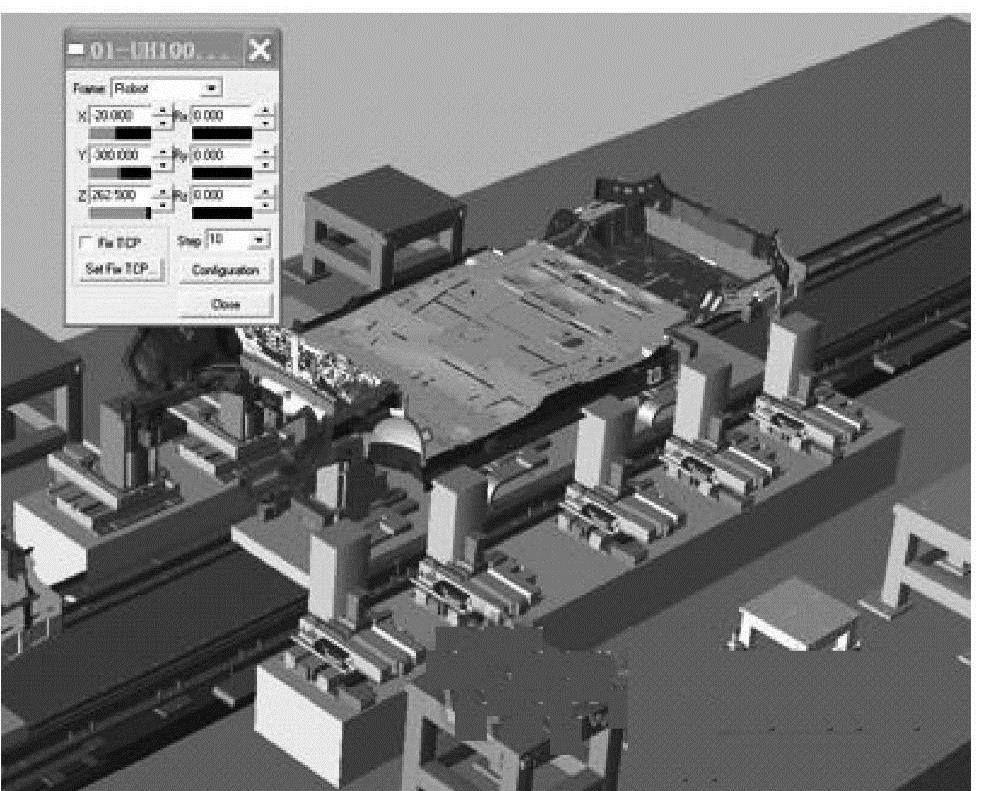Decrease the Ry value with down arrow
The height and width of the screenshot is (791, 982).
266,165
